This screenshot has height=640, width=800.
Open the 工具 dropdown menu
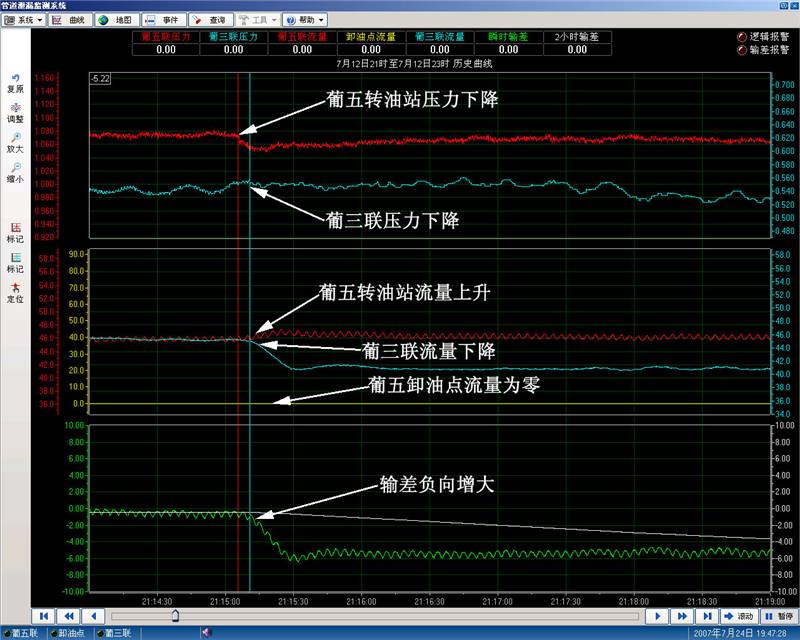[258, 19]
